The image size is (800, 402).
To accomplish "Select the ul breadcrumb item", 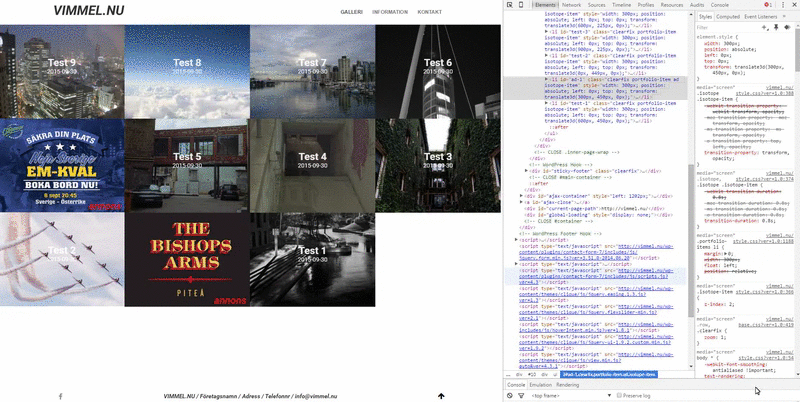I will [555, 374].
